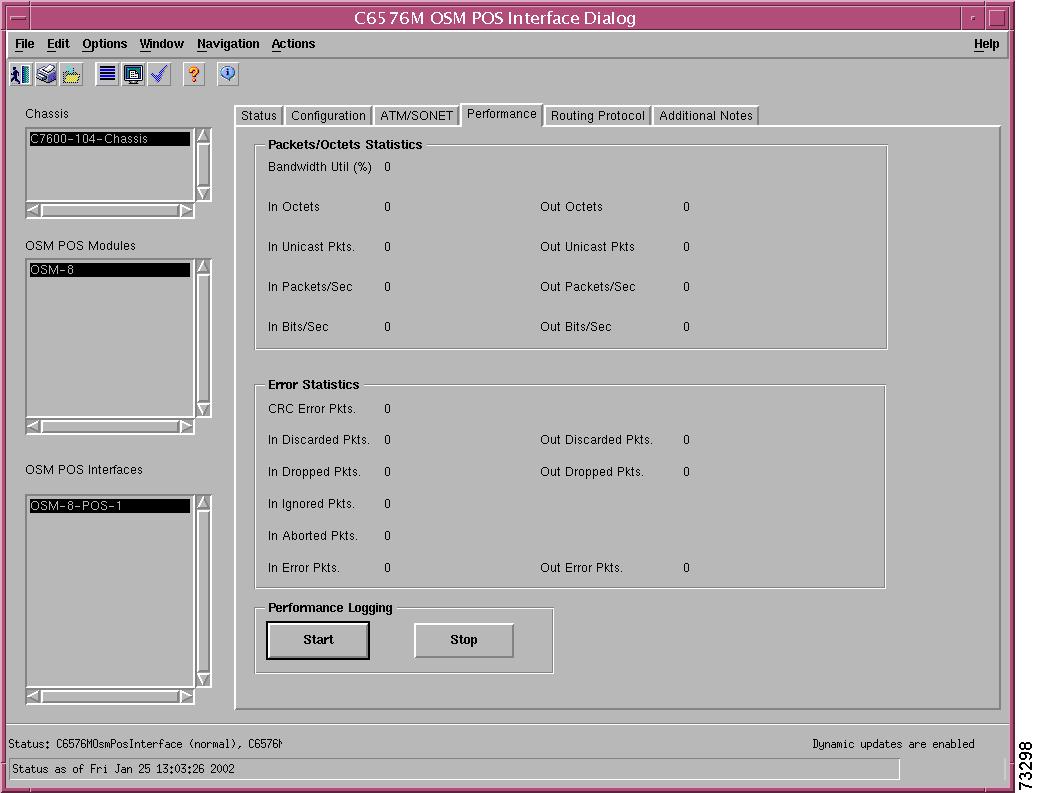Click the In Octets label
This screenshot has width=1037, height=793.
(294, 207)
